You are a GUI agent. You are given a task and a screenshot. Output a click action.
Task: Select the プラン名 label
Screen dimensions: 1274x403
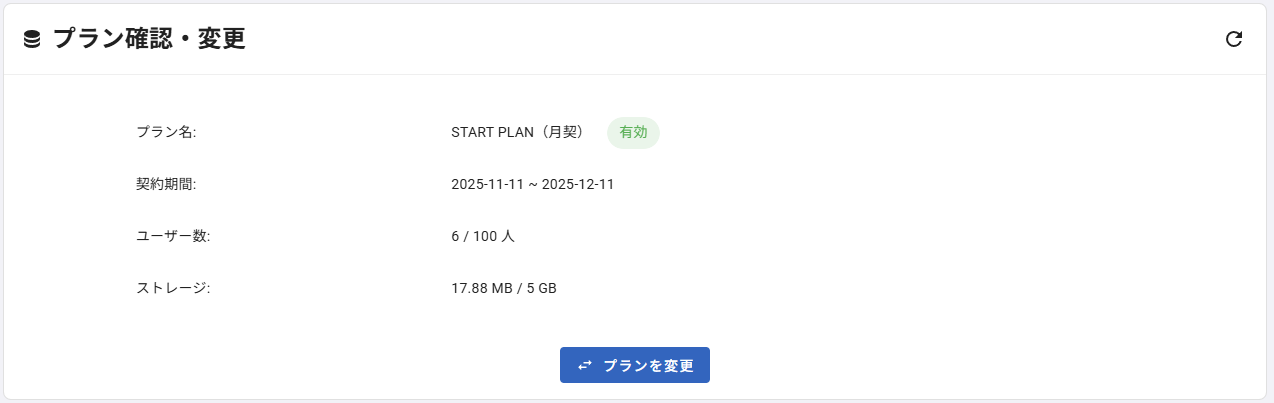tap(166, 132)
